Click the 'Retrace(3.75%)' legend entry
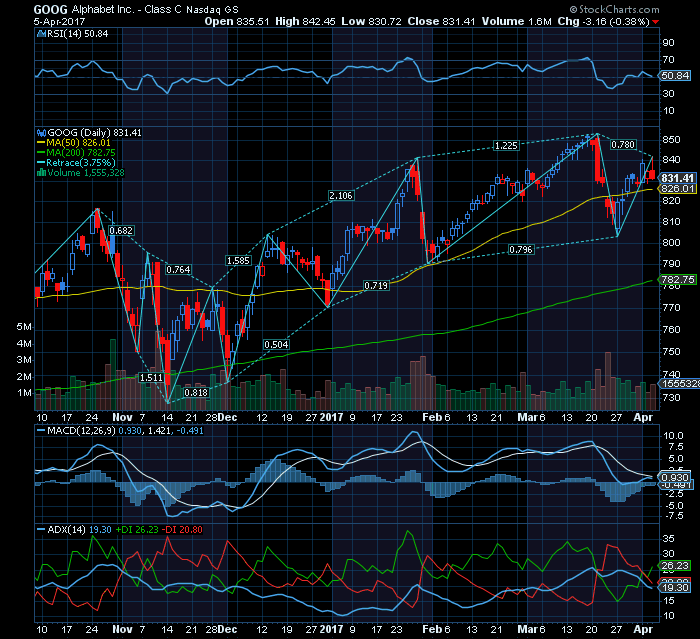The height and width of the screenshot is (639, 700). click(76, 163)
